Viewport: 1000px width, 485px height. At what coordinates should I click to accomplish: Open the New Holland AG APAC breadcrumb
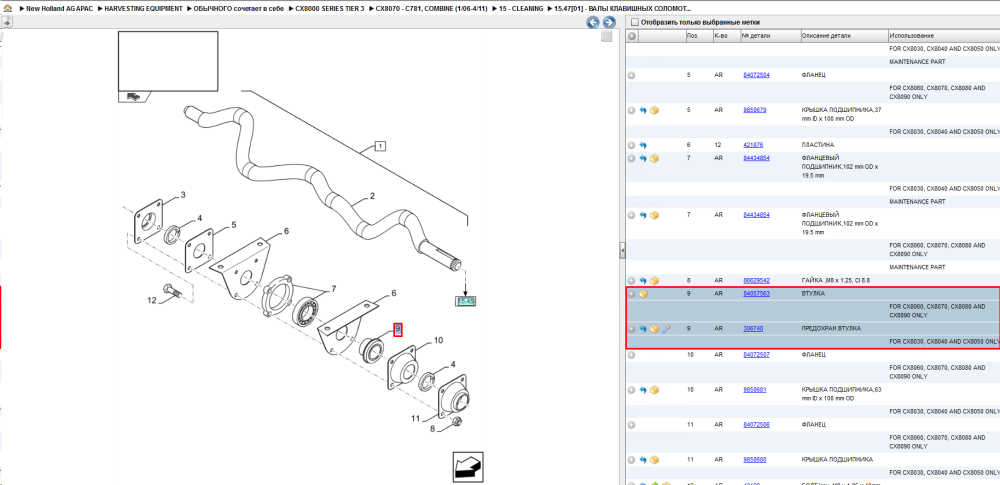[57, 8]
